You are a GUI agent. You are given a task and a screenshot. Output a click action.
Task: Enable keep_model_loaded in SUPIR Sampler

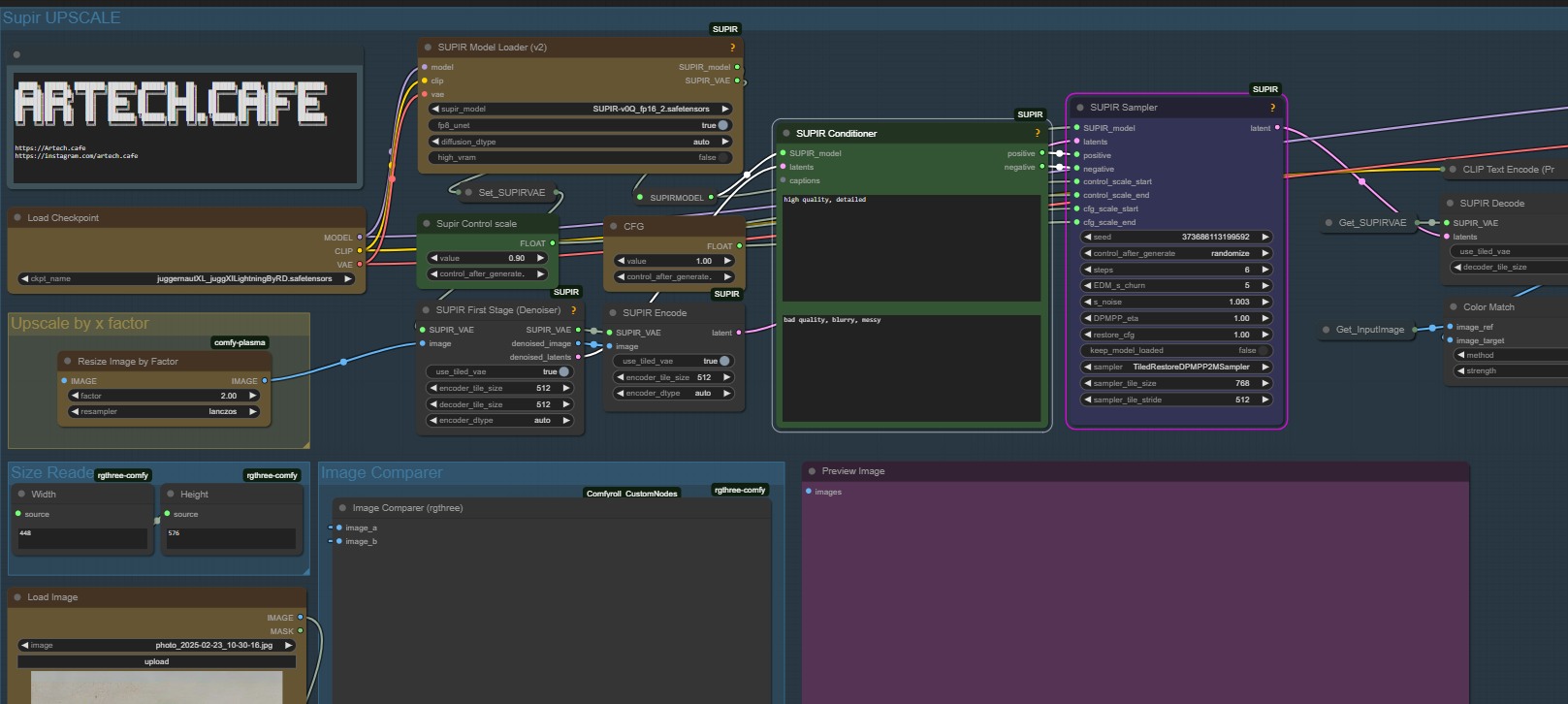tap(1262, 351)
